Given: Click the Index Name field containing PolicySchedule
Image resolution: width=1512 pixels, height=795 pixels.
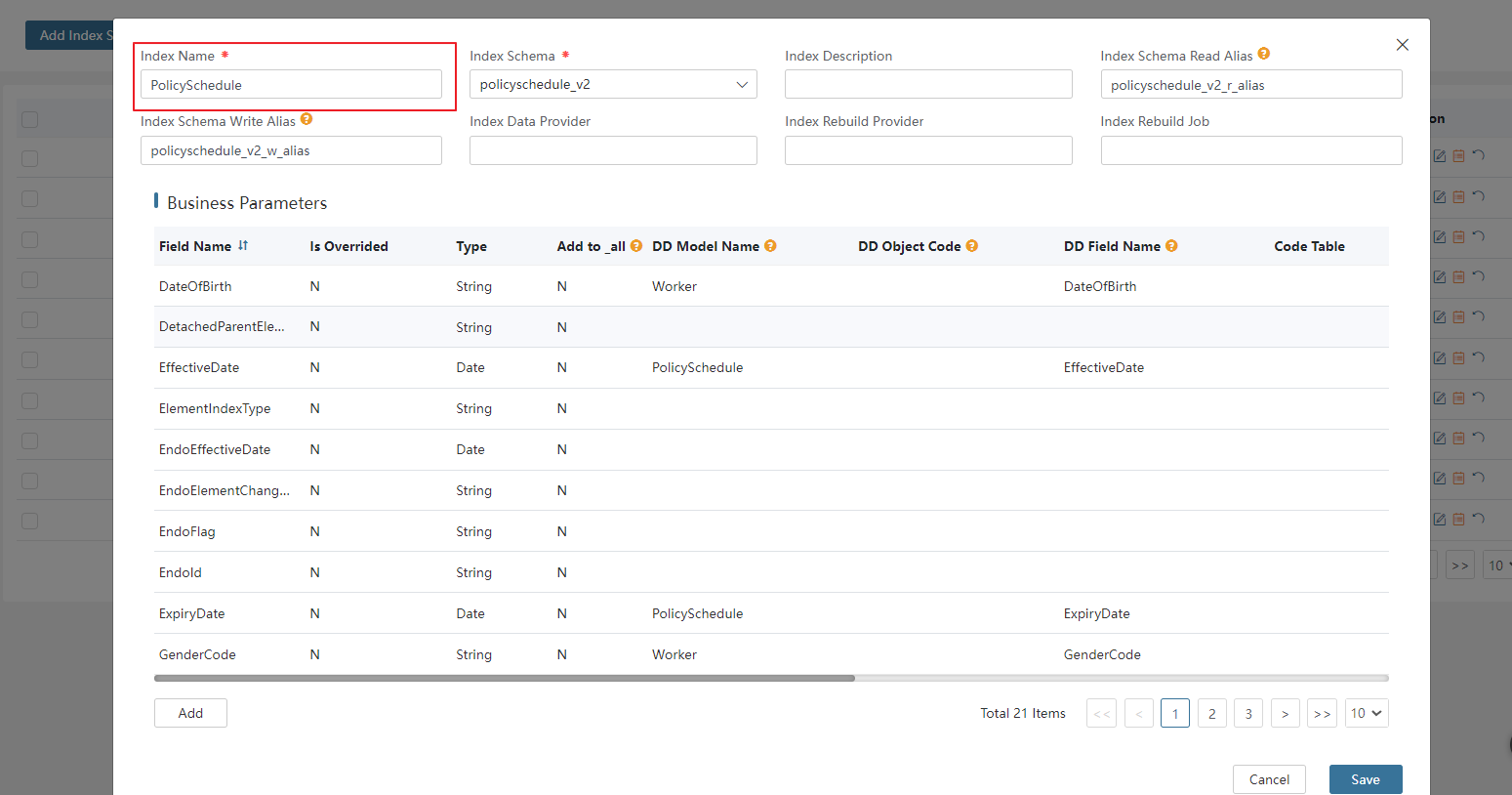Looking at the screenshot, I should coord(291,85).
